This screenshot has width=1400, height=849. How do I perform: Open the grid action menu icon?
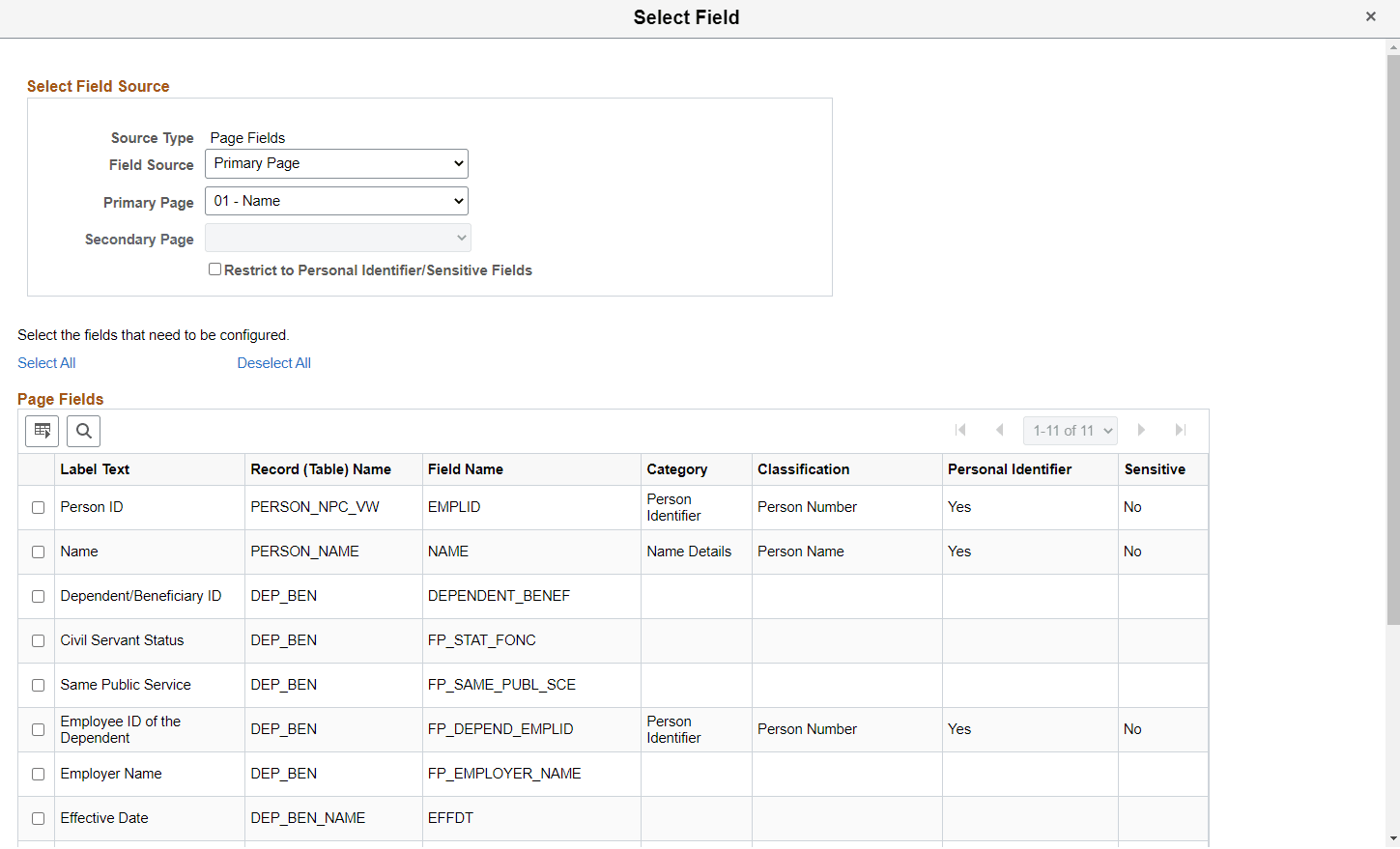click(x=42, y=431)
